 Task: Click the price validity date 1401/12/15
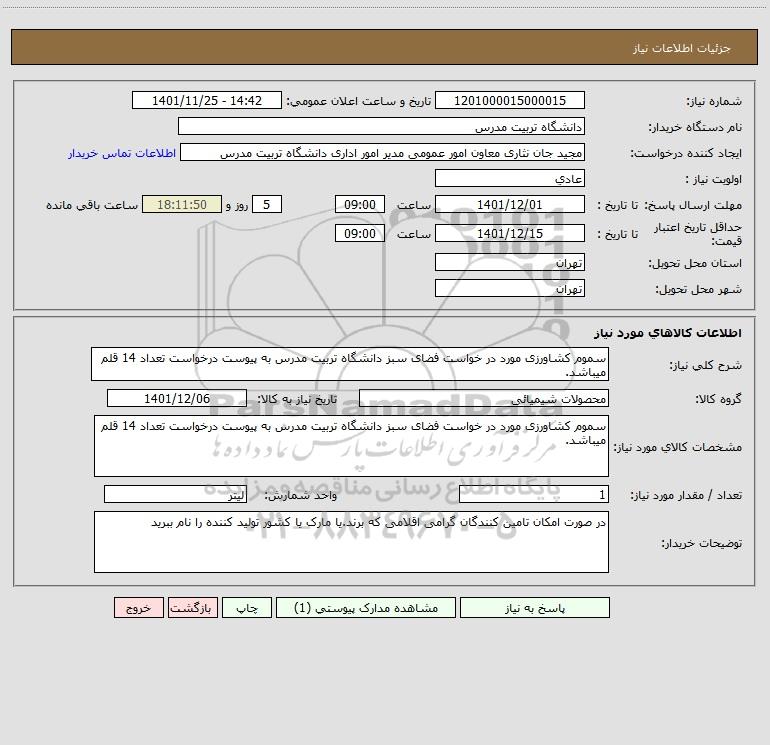tap(510, 233)
